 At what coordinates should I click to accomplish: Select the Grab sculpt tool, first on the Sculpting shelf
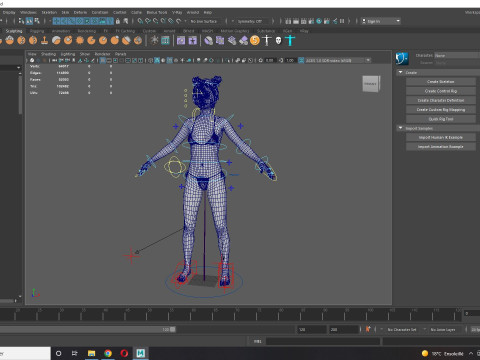(x=10, y=41)
